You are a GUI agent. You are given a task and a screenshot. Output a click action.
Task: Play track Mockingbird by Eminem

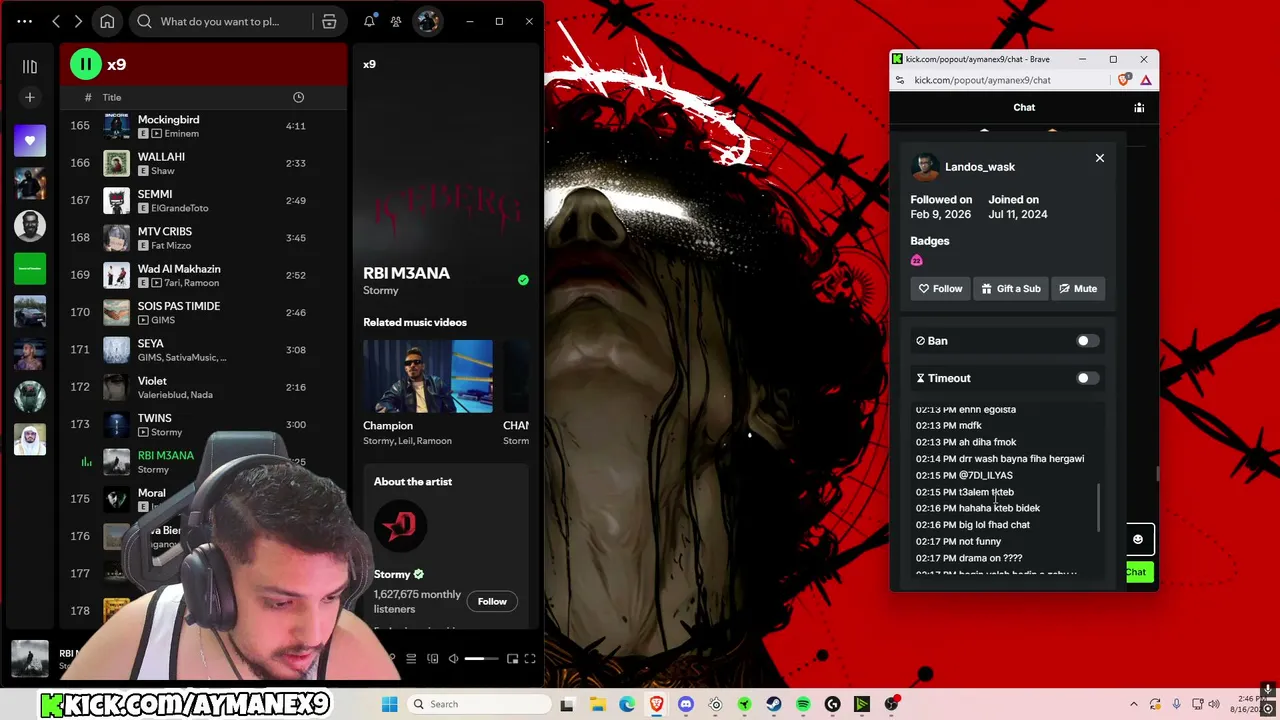click(205, 126)
